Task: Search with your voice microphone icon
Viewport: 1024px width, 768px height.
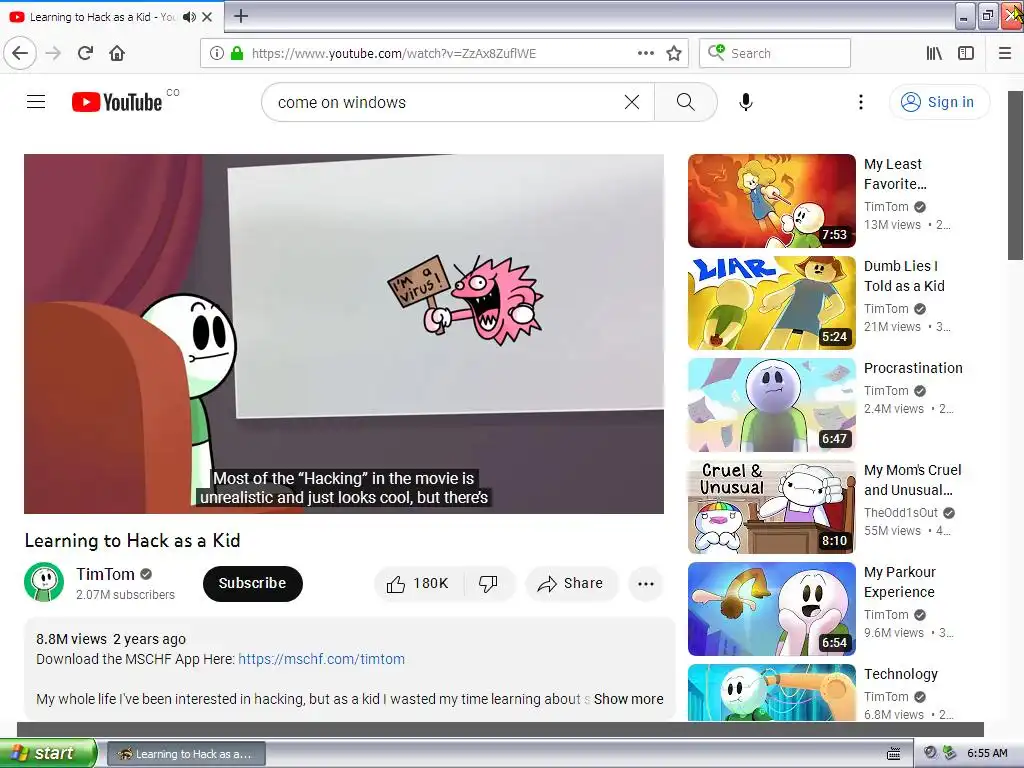Action: tap(746, 102)
